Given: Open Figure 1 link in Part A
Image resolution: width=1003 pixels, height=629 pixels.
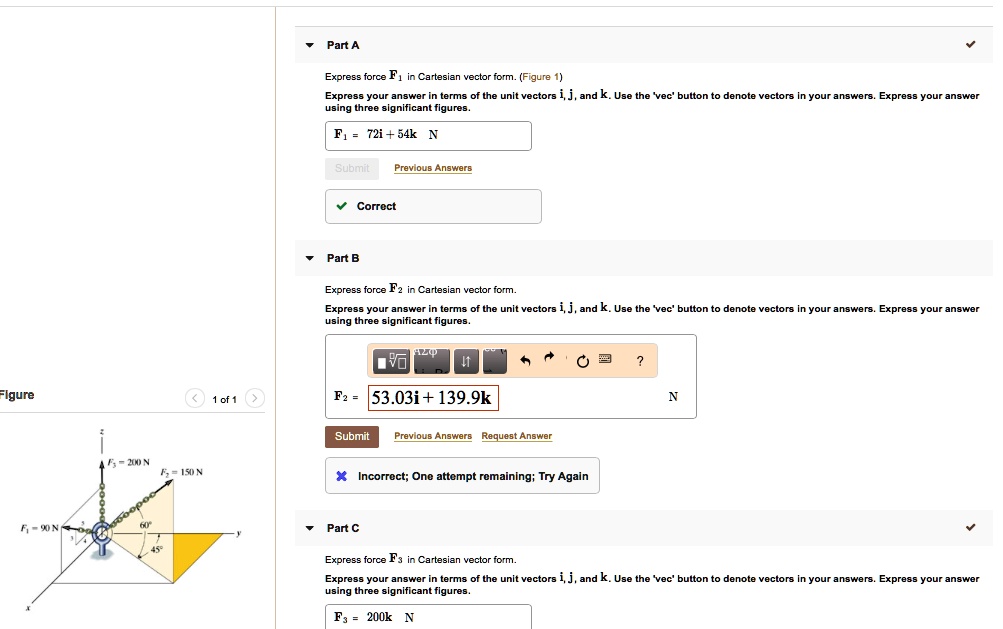Looking at the screenshot, I should coord(541,76).
